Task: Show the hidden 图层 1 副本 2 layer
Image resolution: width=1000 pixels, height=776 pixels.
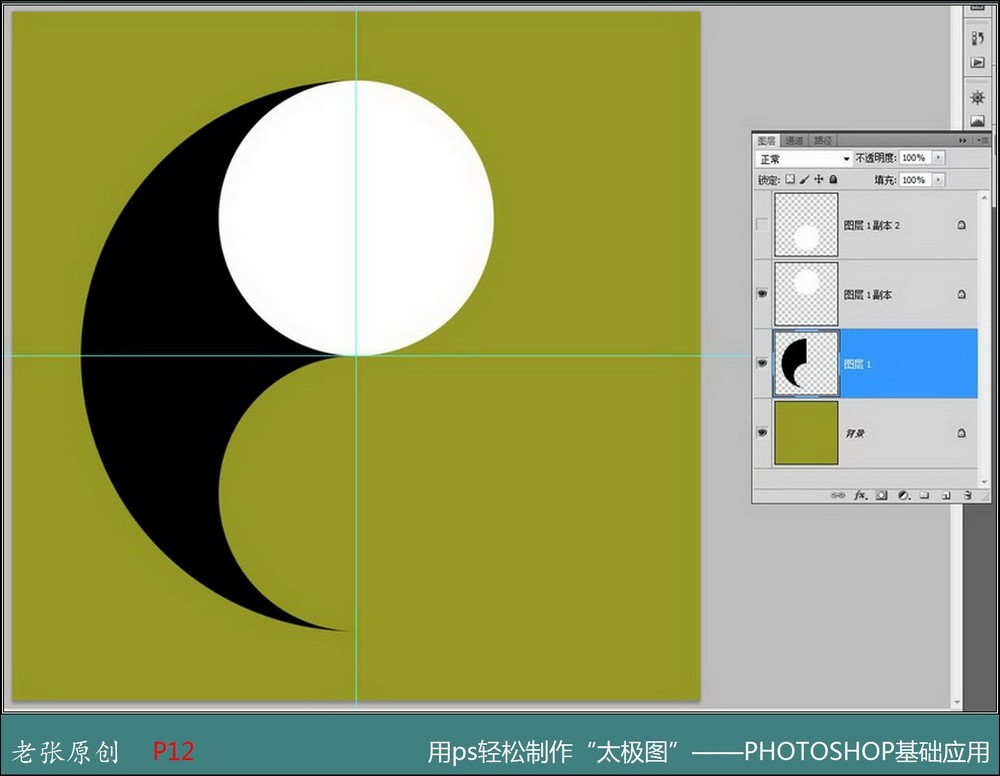Action: pyautogui.click(x=761, y=224)
